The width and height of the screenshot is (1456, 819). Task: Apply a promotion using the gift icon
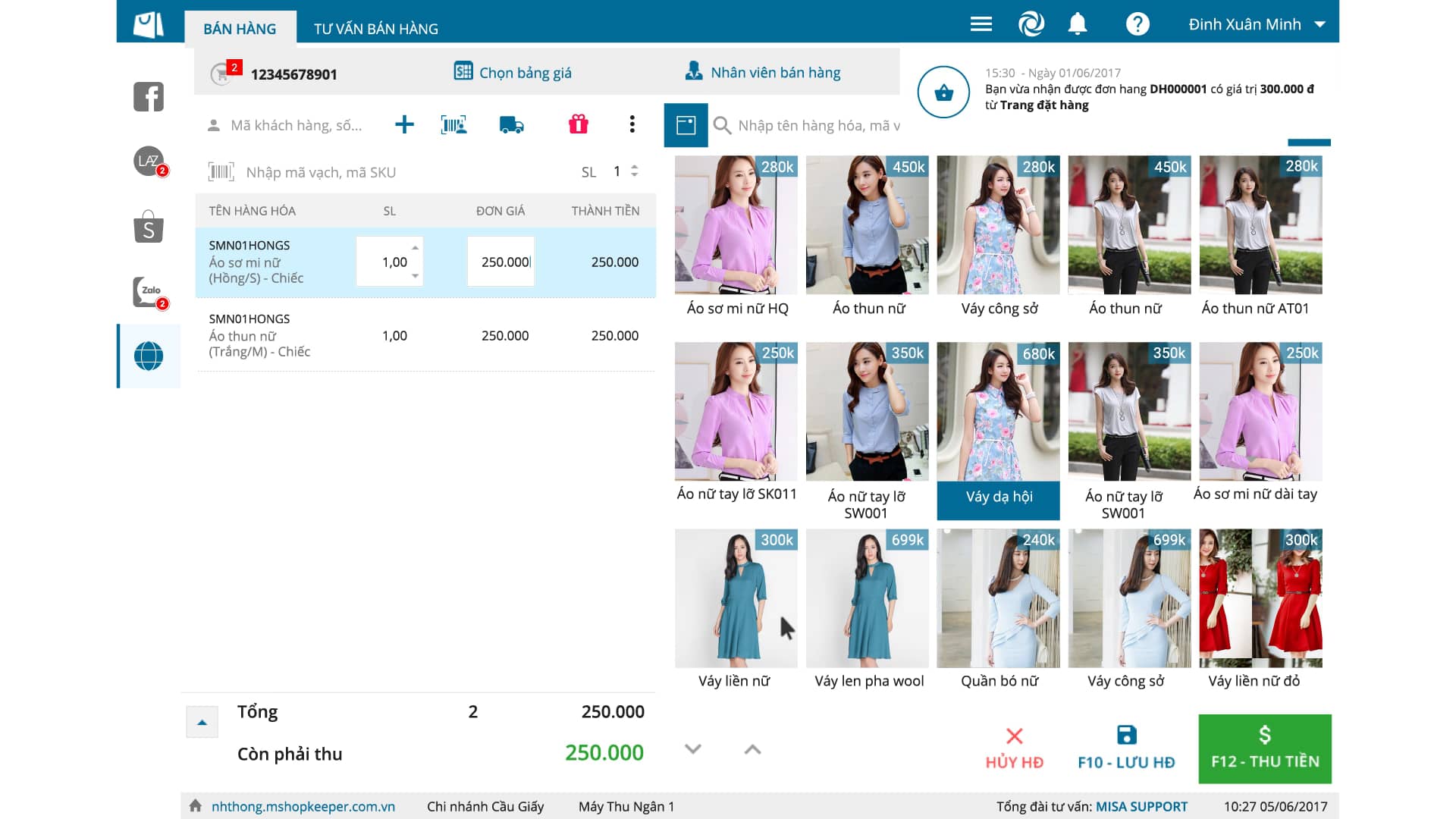(x=578, y=124)
